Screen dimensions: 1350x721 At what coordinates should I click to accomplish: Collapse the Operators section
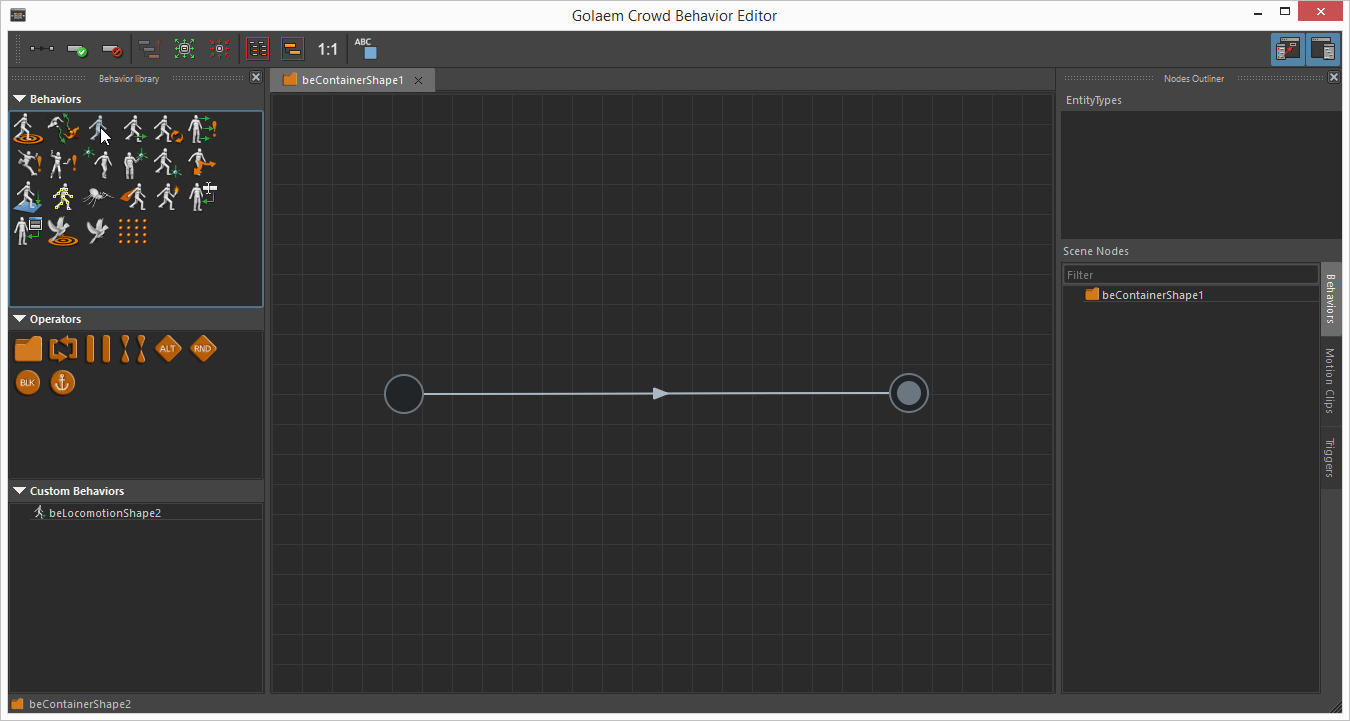coord(19,319)
